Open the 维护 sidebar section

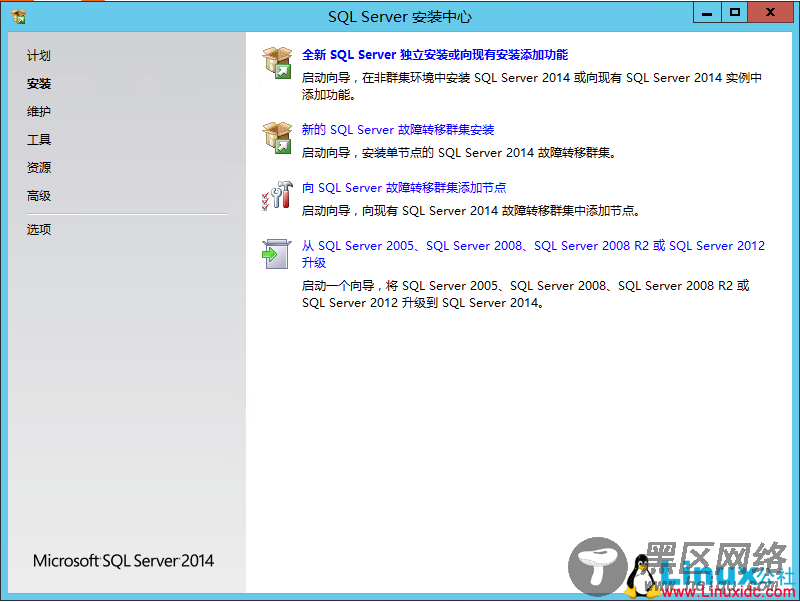pos(39,112)
